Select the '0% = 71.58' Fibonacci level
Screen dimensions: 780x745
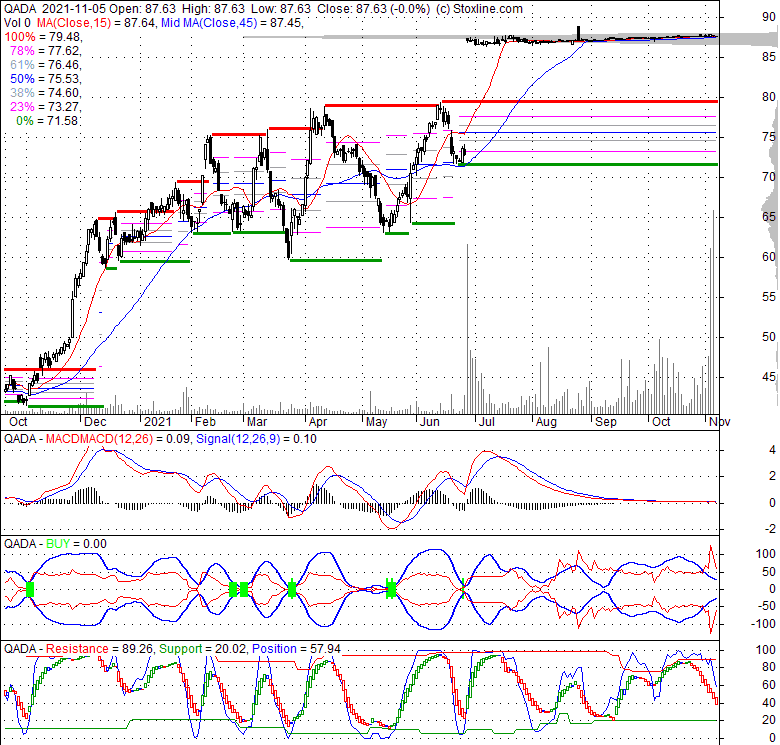[48, 120]
